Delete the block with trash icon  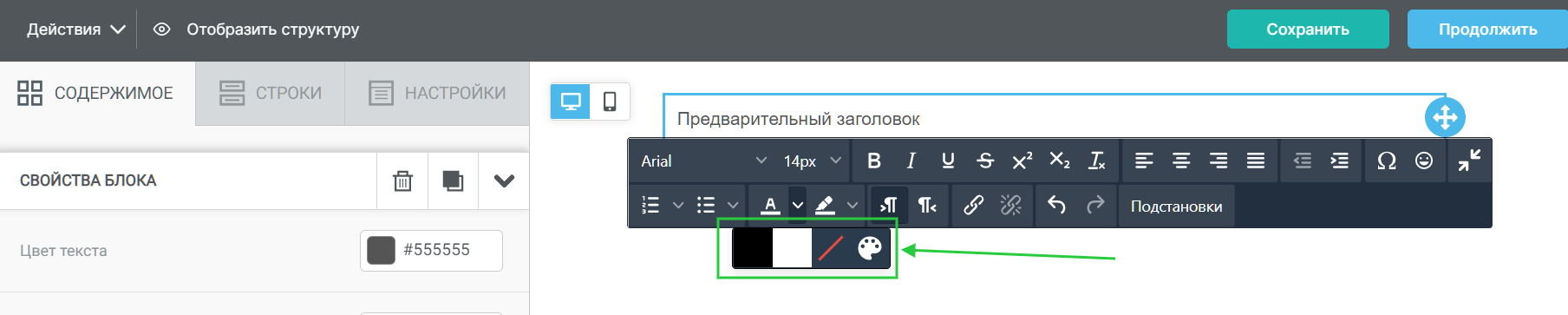[402, 180]
